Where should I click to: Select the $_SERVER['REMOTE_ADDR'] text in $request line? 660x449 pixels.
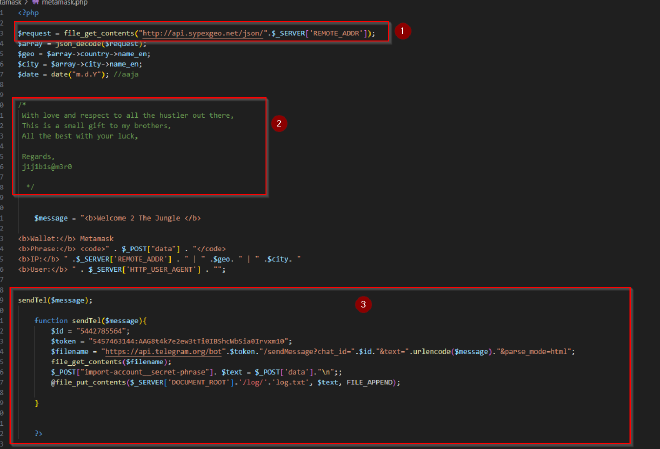[x=319, y=33]
